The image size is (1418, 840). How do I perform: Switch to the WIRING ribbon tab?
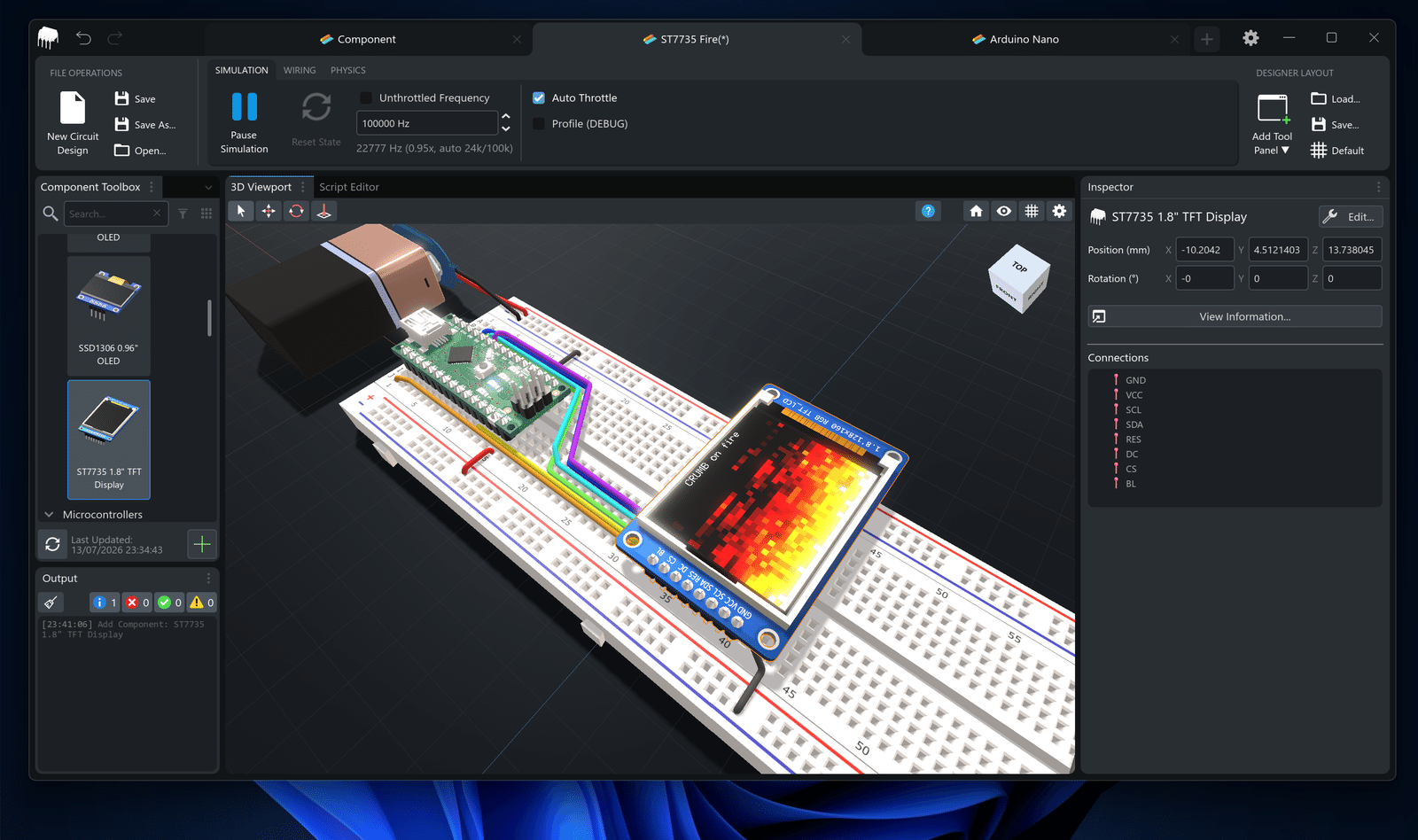[x=300, y=70]
